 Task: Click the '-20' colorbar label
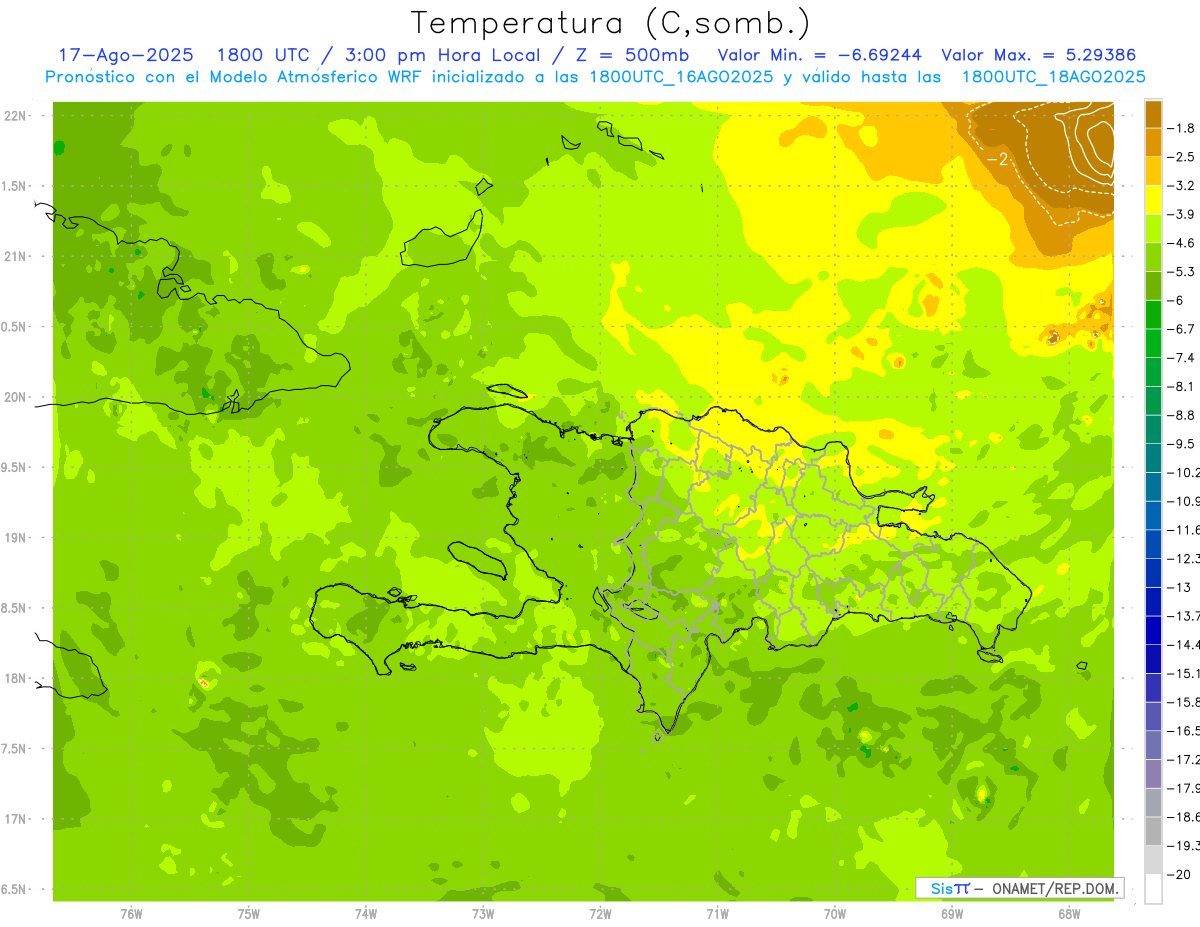pyautogui.click(x=1181, y=875)
